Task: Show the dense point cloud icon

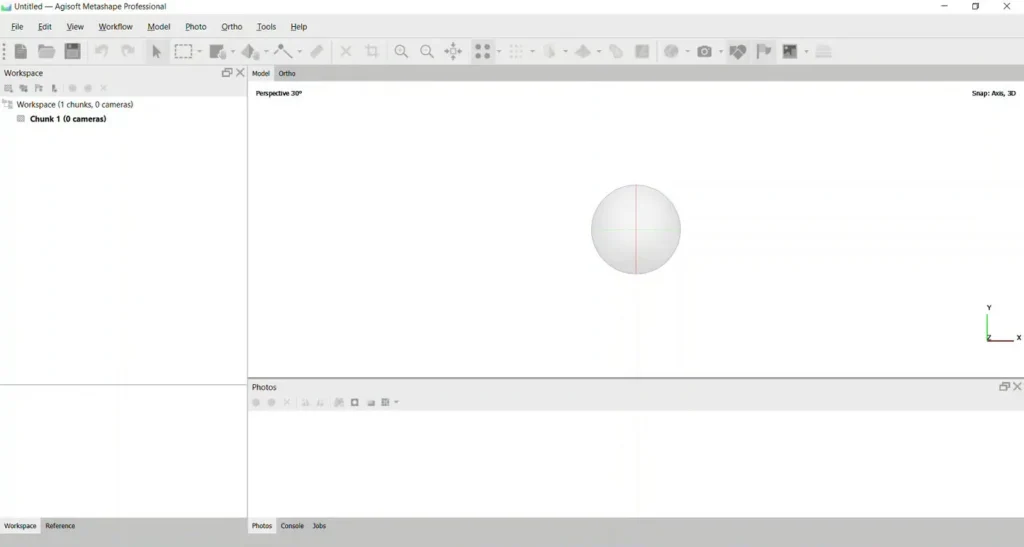Action: (516, 51)
